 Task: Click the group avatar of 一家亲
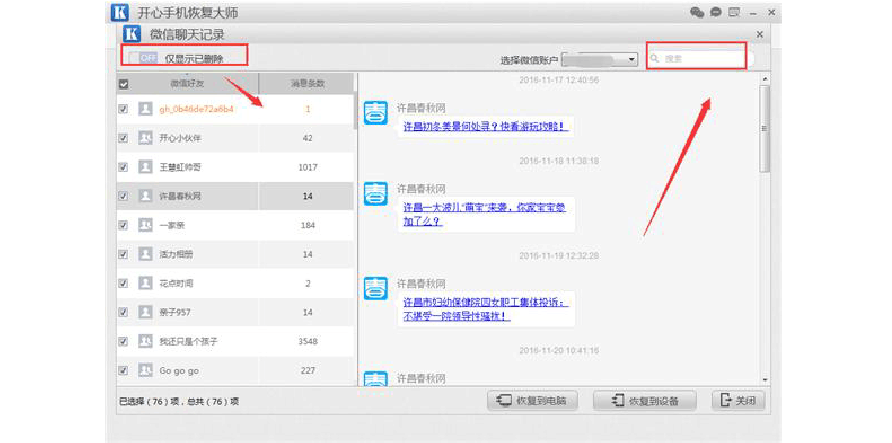145,225
